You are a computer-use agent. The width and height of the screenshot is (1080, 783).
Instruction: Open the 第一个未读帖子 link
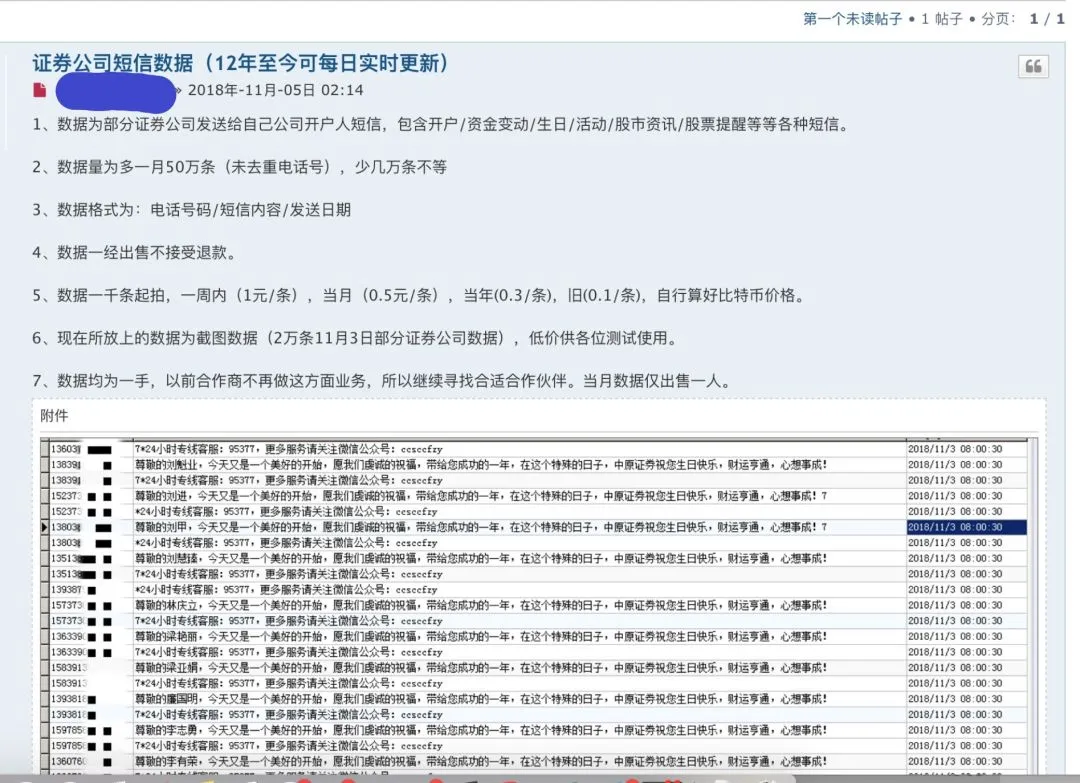(853, 19)
